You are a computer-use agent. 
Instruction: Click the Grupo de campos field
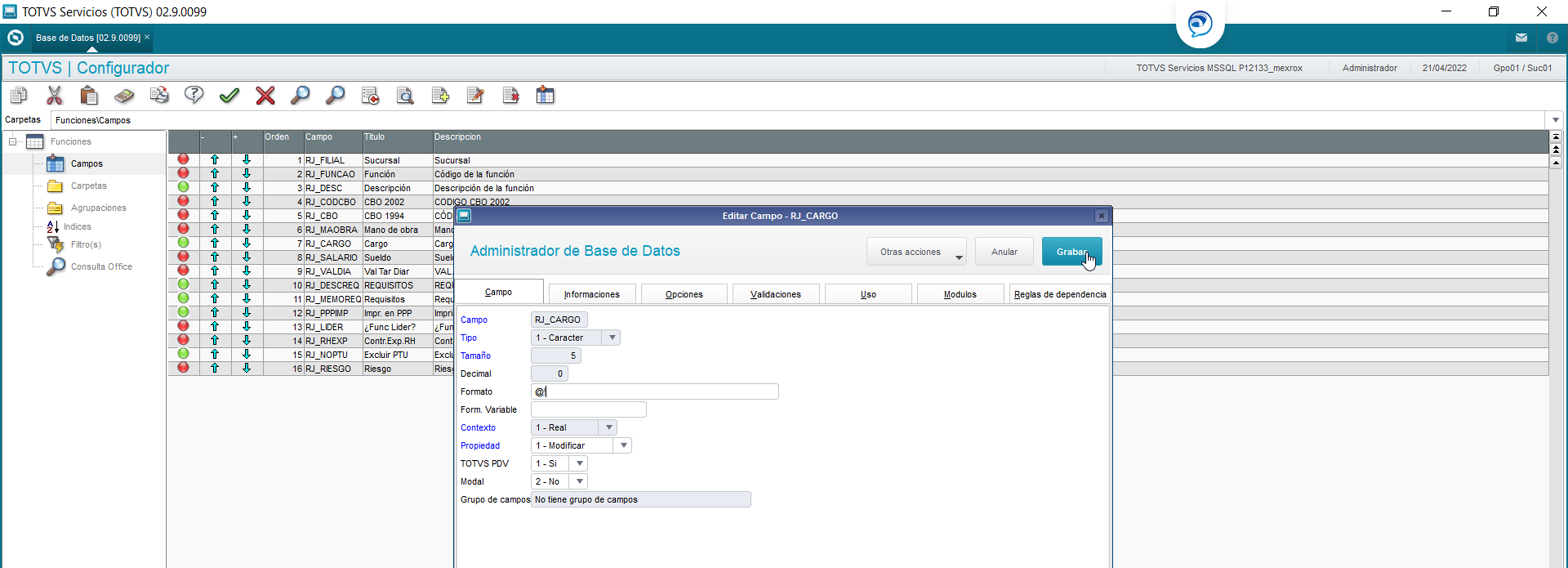pyautogui.click(x=641, y=500)
